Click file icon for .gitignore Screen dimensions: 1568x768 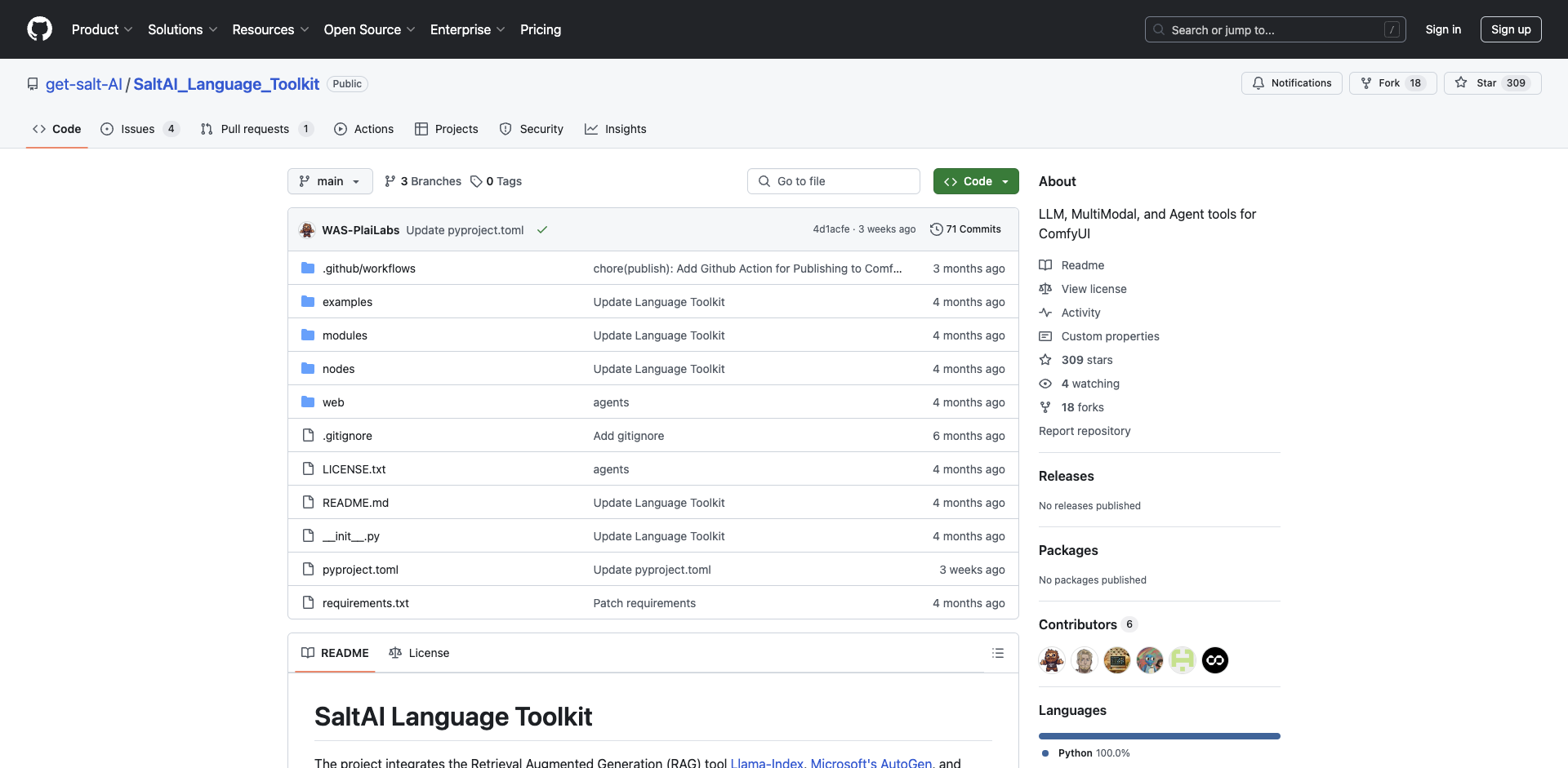pos(308,436)
